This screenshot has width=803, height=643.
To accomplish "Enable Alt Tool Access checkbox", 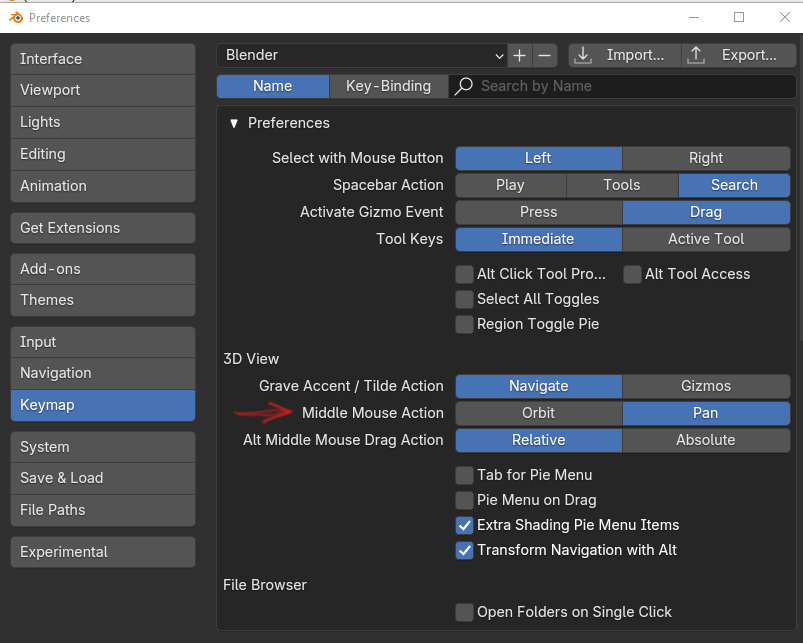I will pyautogui.click(x=632, y=274).
